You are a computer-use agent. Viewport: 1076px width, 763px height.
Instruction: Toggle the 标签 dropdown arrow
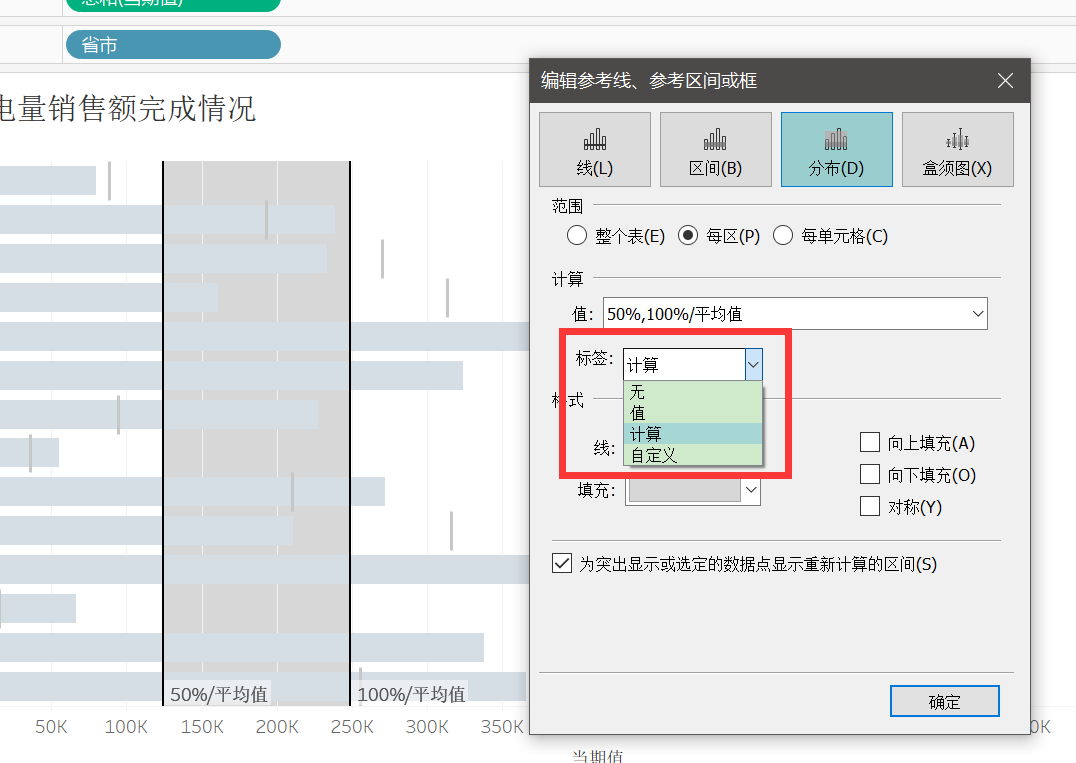pos(753,364)
